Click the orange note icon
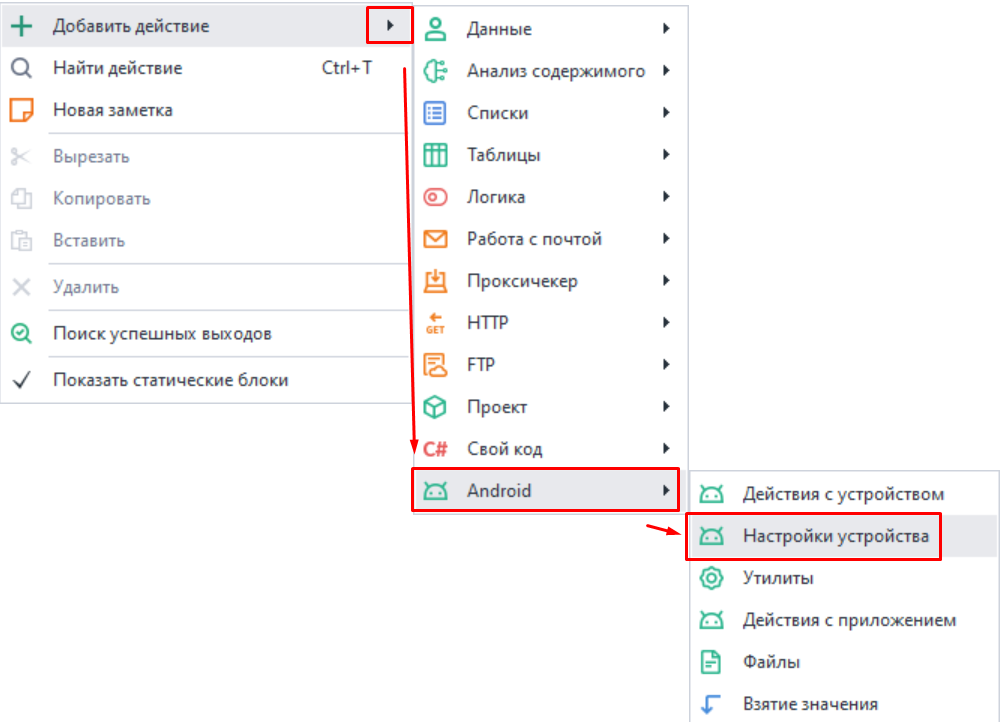 22,110
